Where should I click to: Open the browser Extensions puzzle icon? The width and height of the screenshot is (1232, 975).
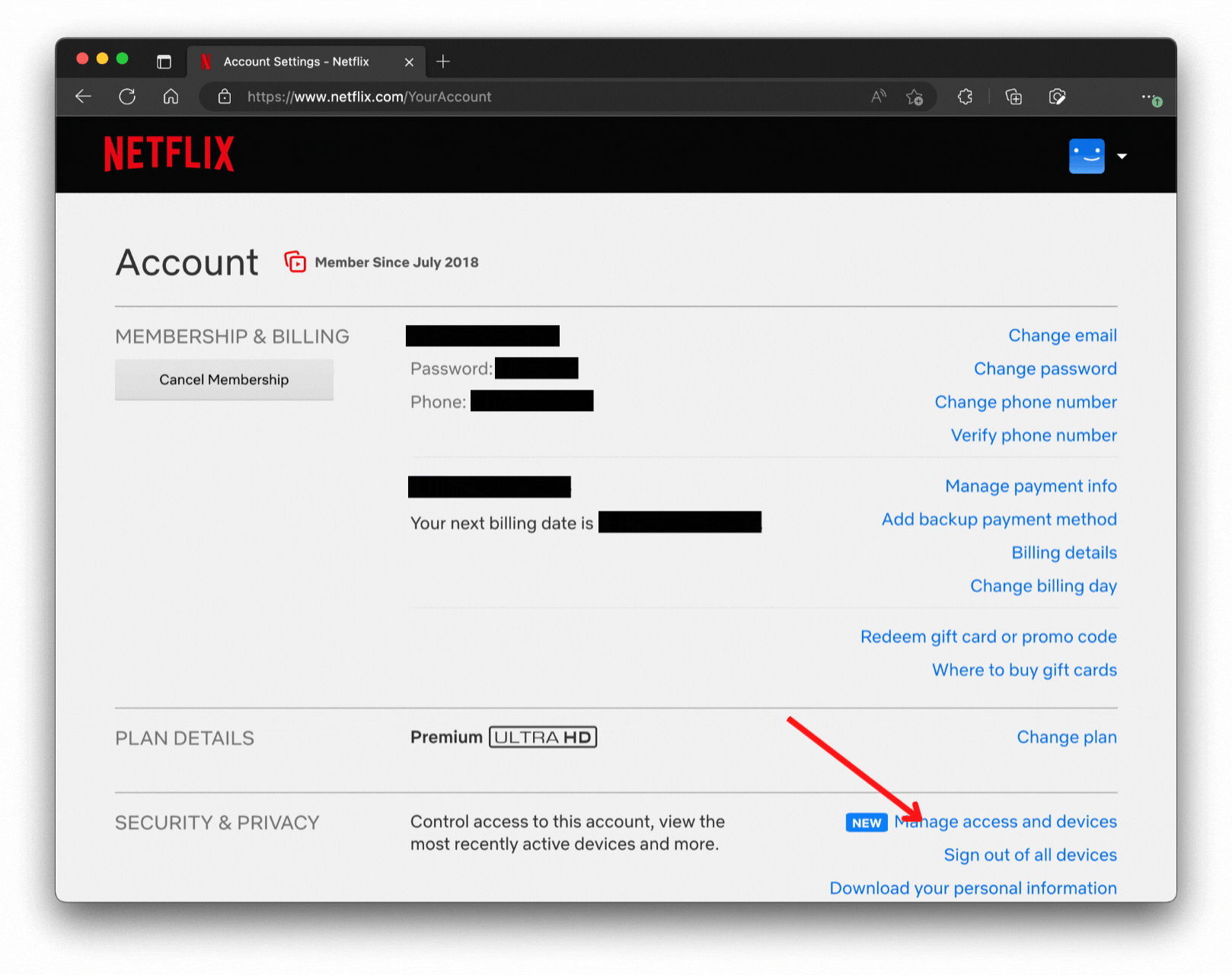965,97
